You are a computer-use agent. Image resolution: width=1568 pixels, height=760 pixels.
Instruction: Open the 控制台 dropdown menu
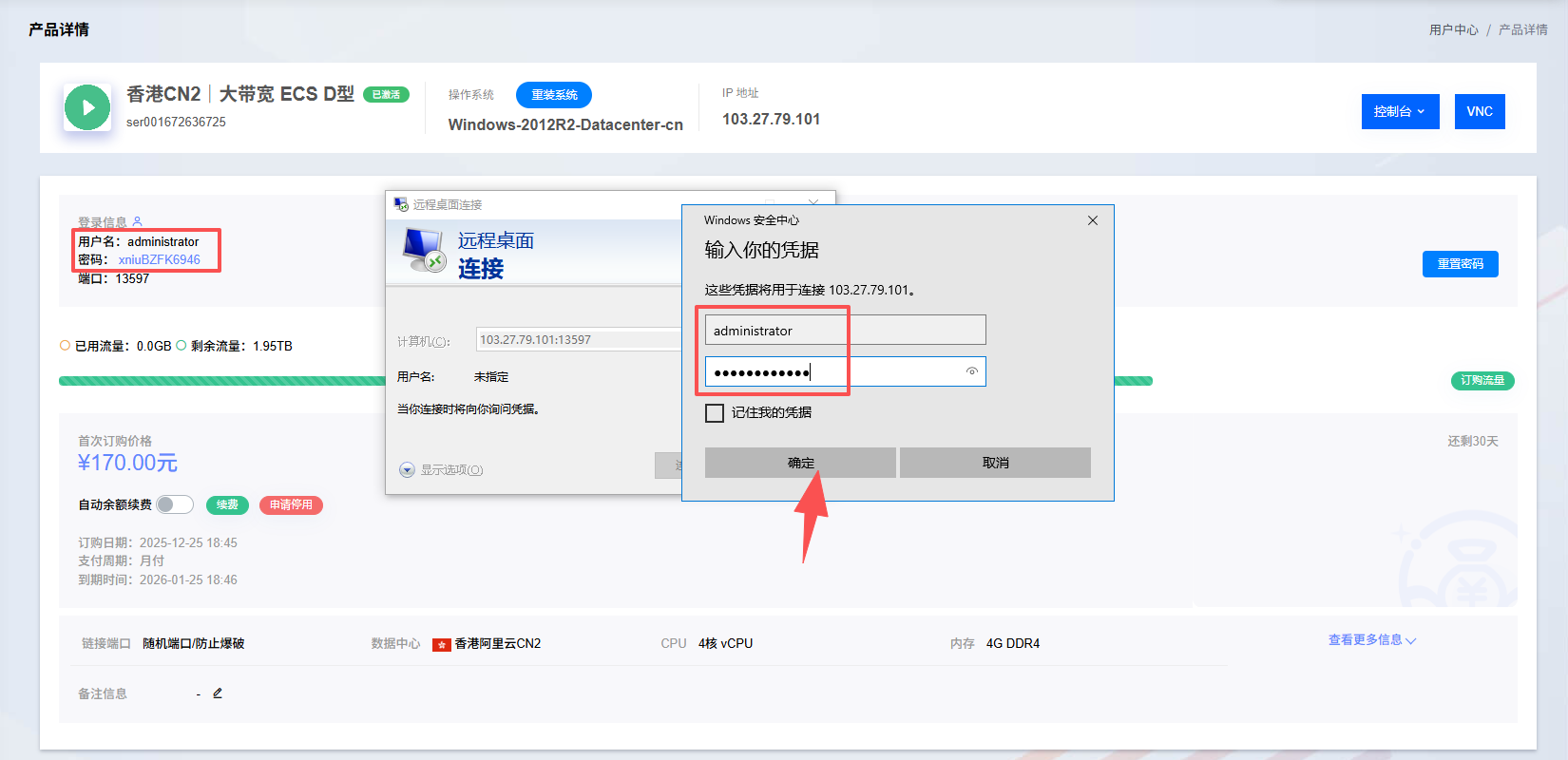click(1400, 111)
